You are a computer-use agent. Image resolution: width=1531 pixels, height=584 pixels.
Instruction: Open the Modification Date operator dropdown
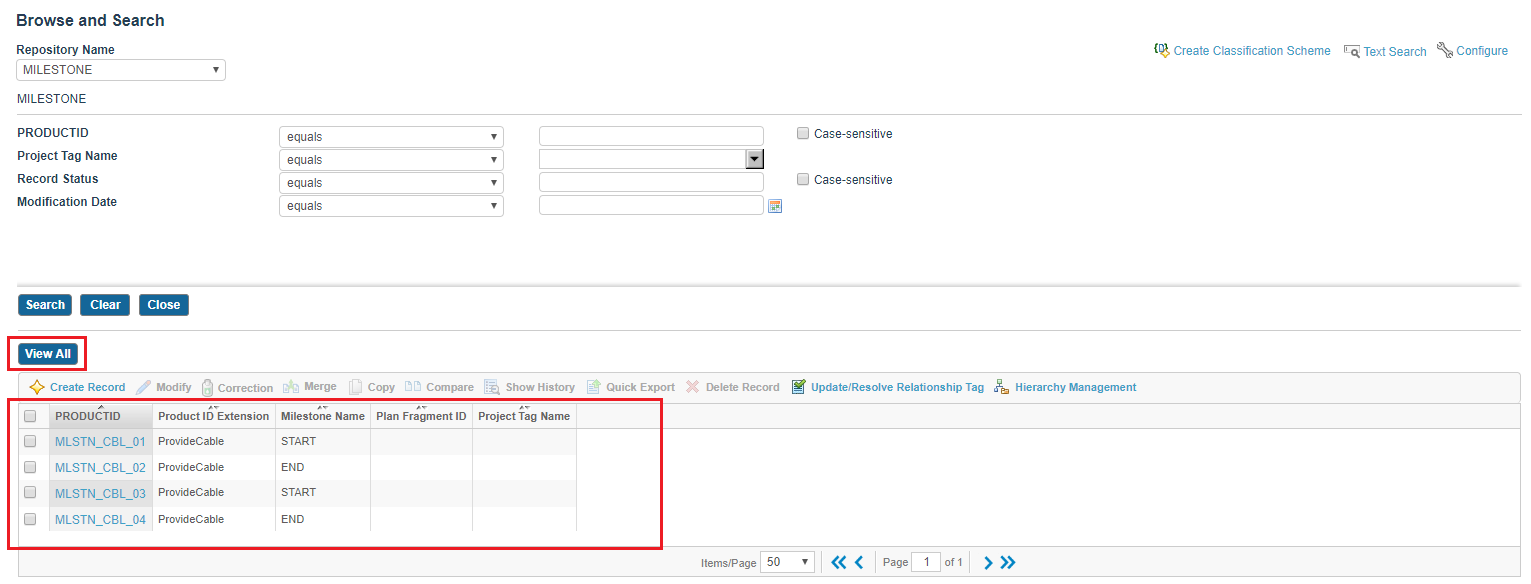391,206
